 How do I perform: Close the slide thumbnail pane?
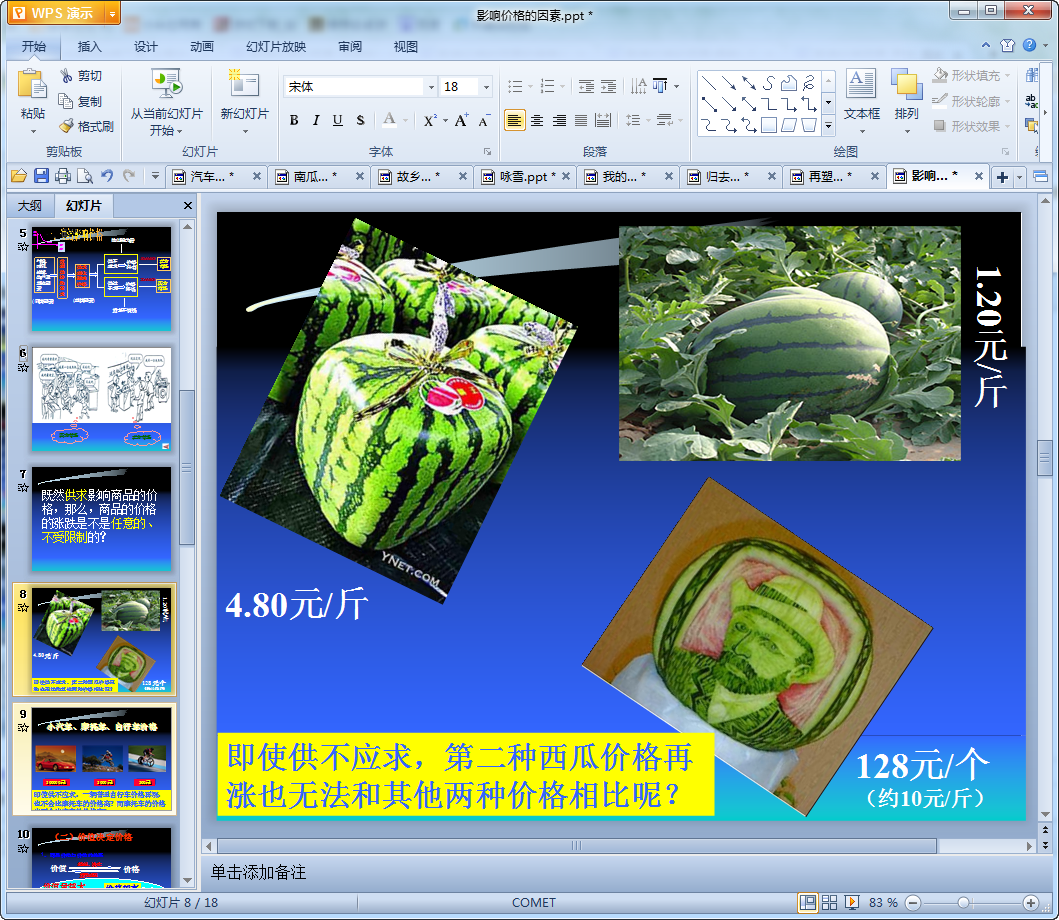point(188,205)
